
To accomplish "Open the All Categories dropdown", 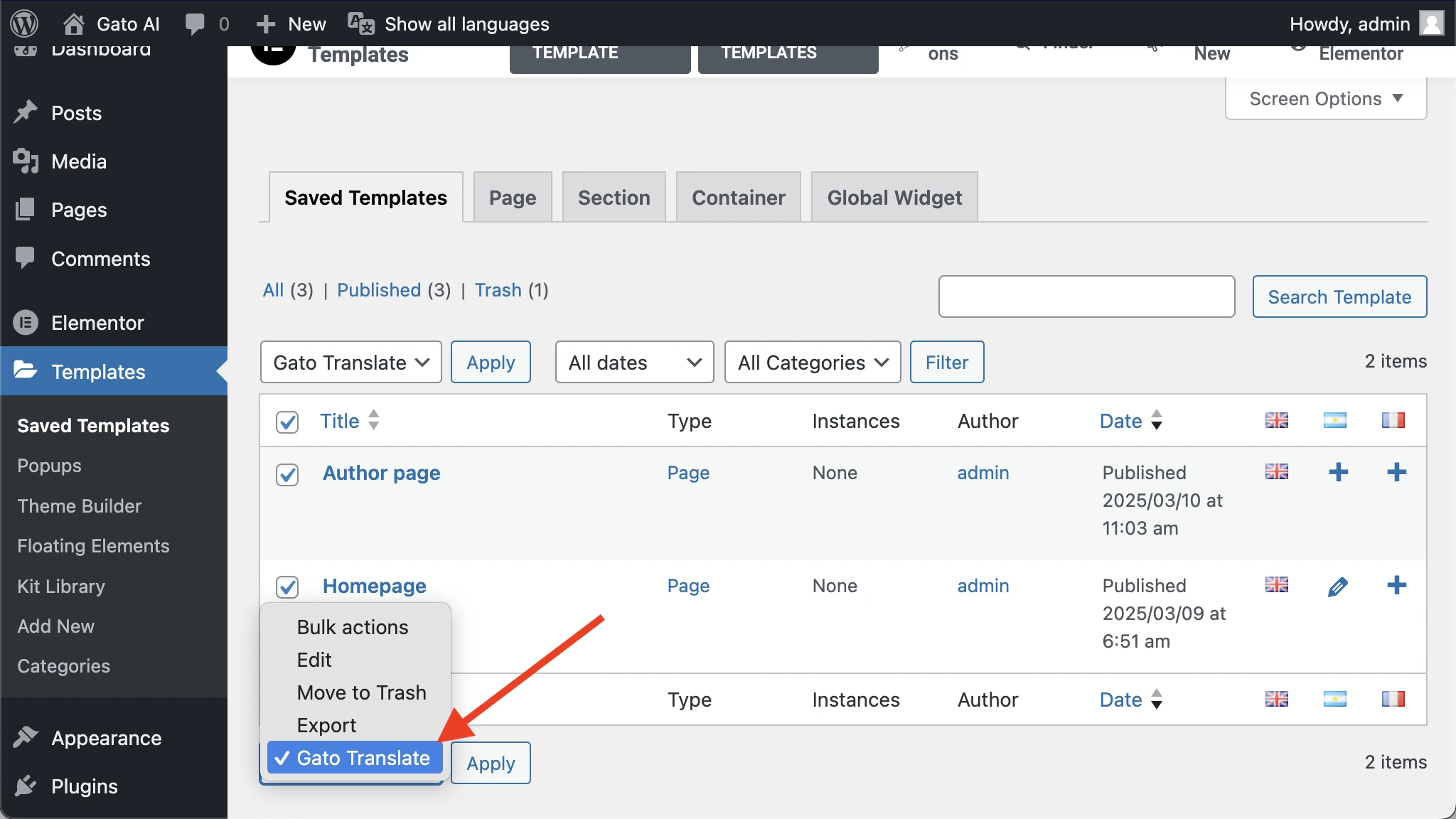I will pos(812,363).
